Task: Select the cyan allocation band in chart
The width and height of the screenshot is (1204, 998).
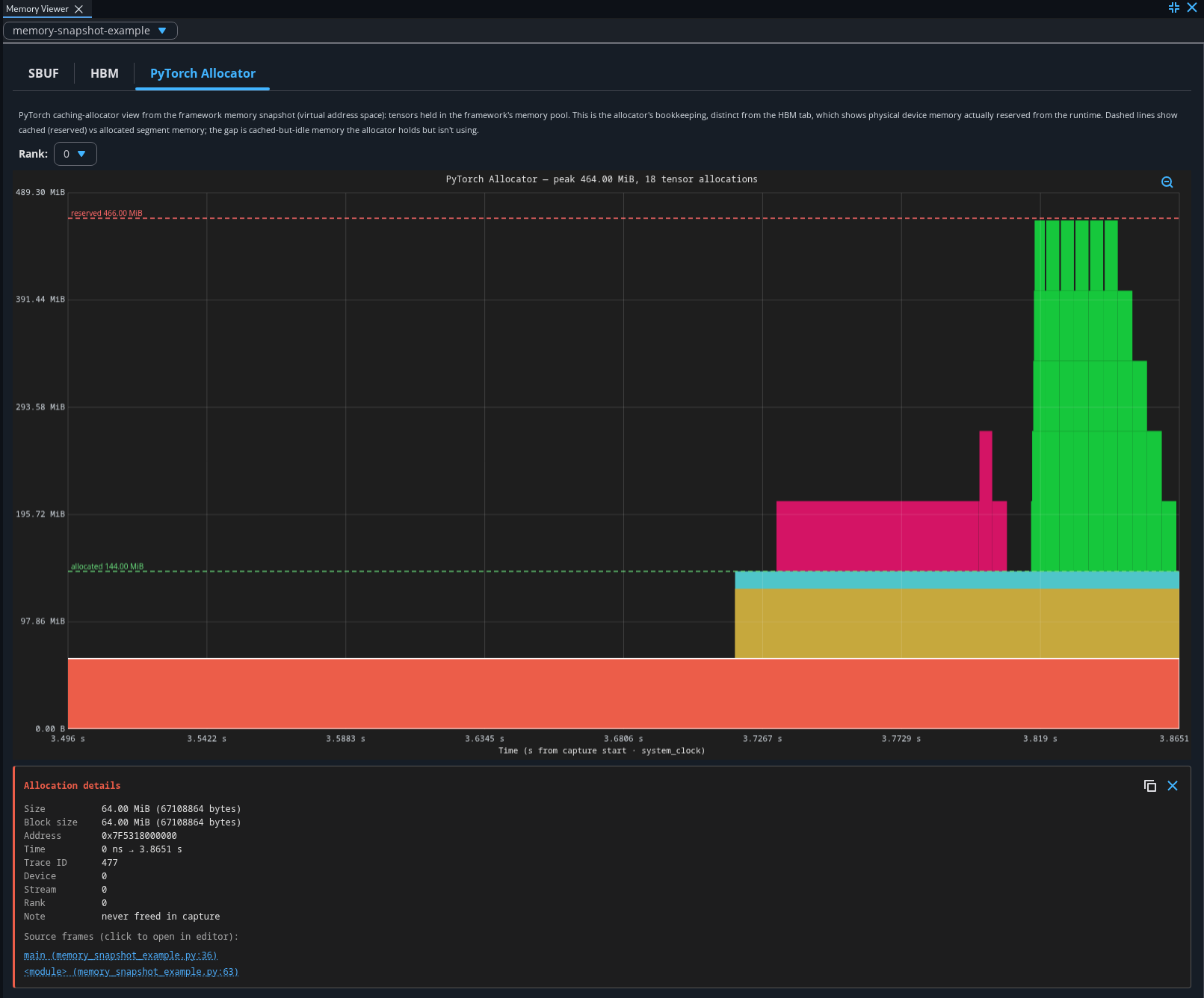Action: [957, 580]
